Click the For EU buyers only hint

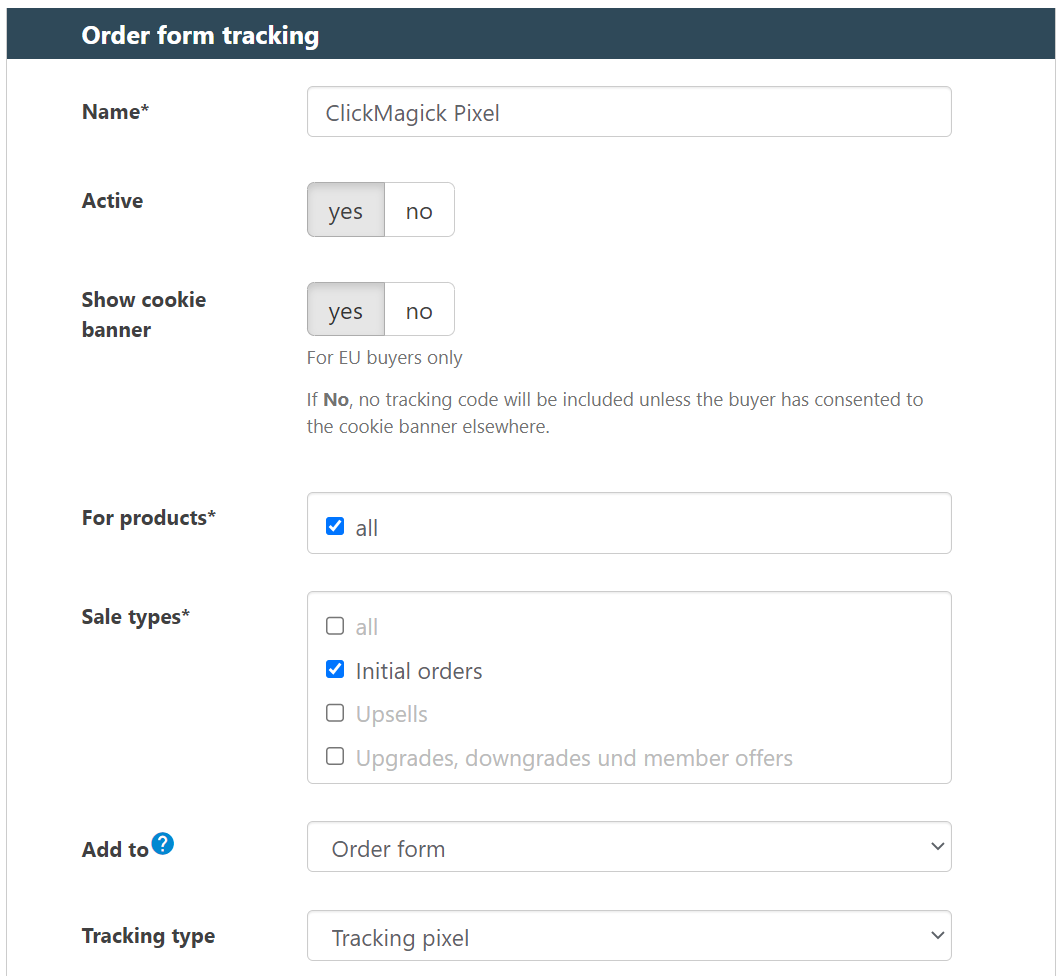click(384, 358)
